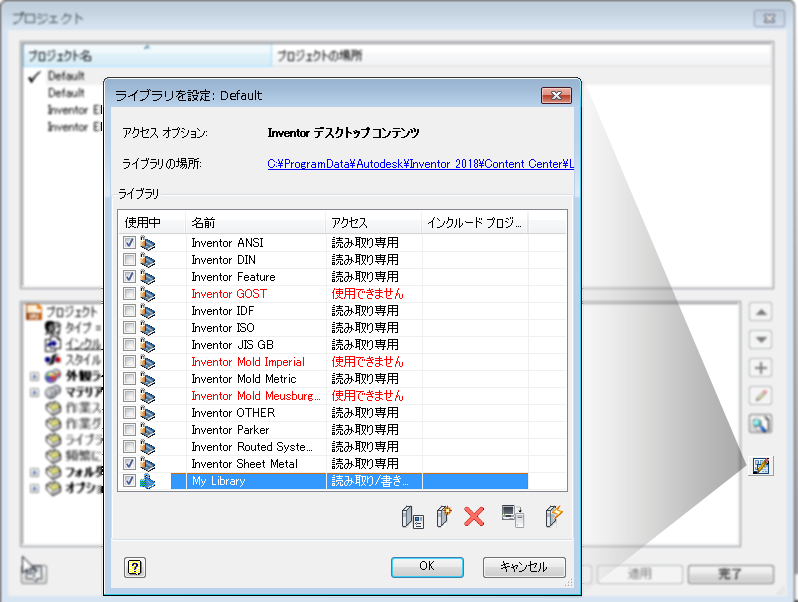Click the create library icon
798x602 pixels.
(x=444, y=516)
